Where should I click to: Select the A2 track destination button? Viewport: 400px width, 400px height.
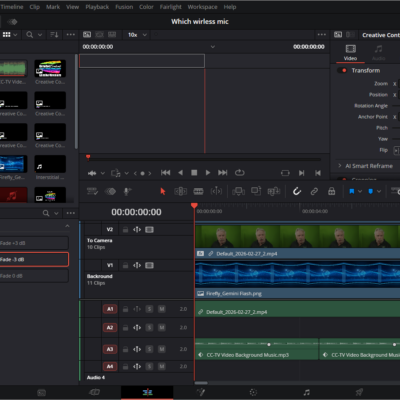[110, 328]
